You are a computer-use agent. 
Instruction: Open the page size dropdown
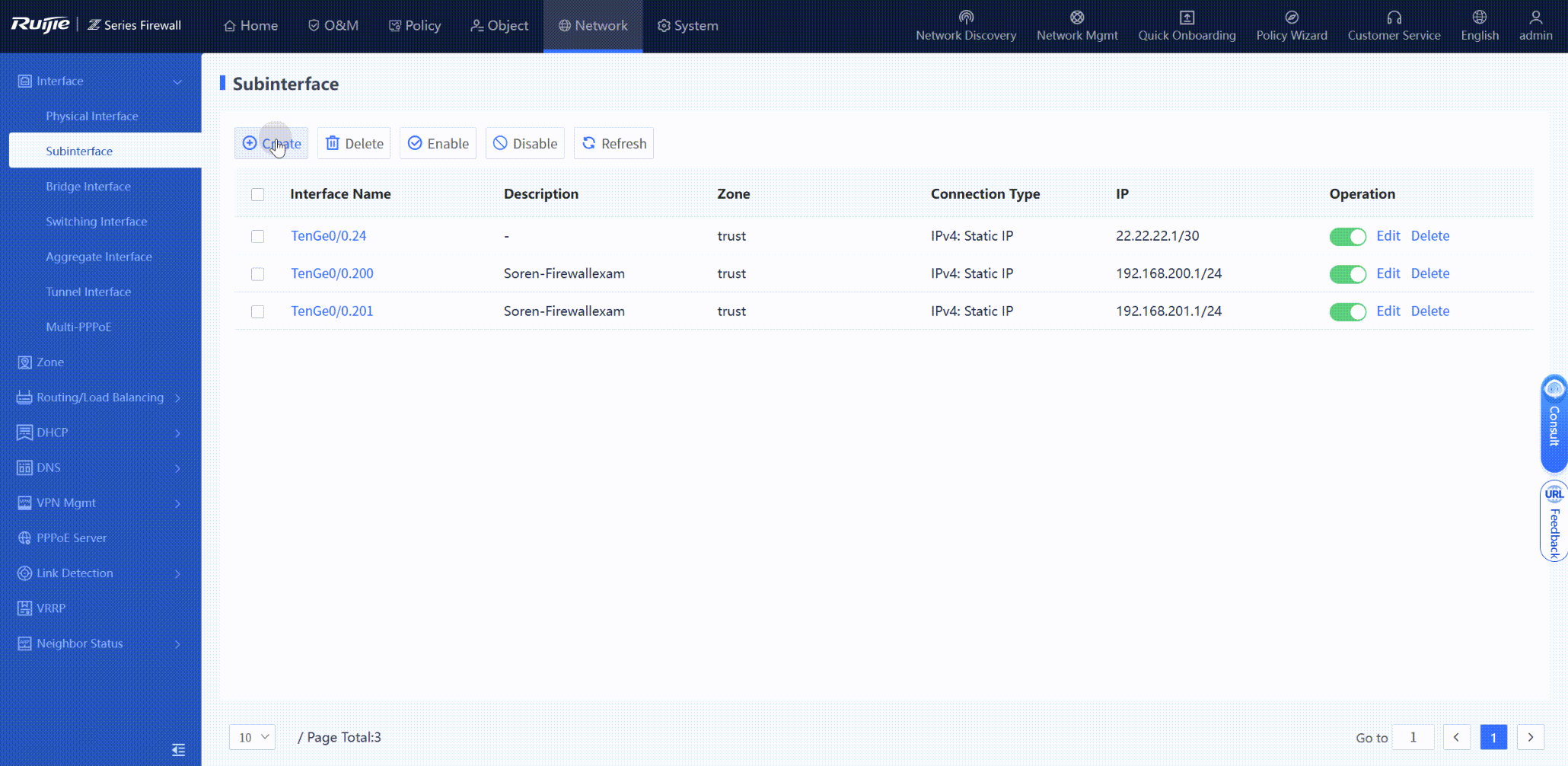point(253,737)
